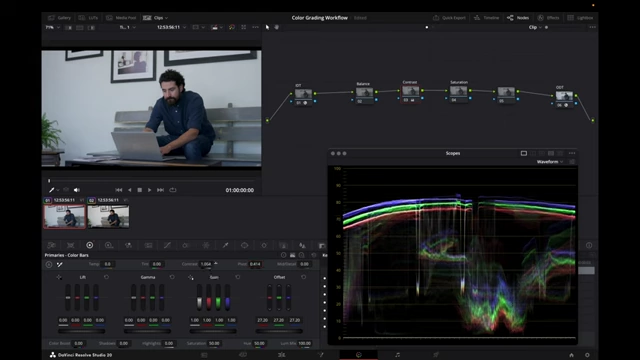Open the Scopes window three-dot menu
This screenshot has width=640, height=360.
[572, 153]
